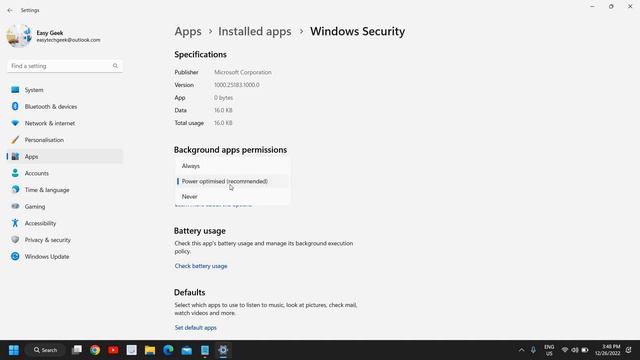
Task: Open Privacy & security settings
Action: [x=65, y=240]
